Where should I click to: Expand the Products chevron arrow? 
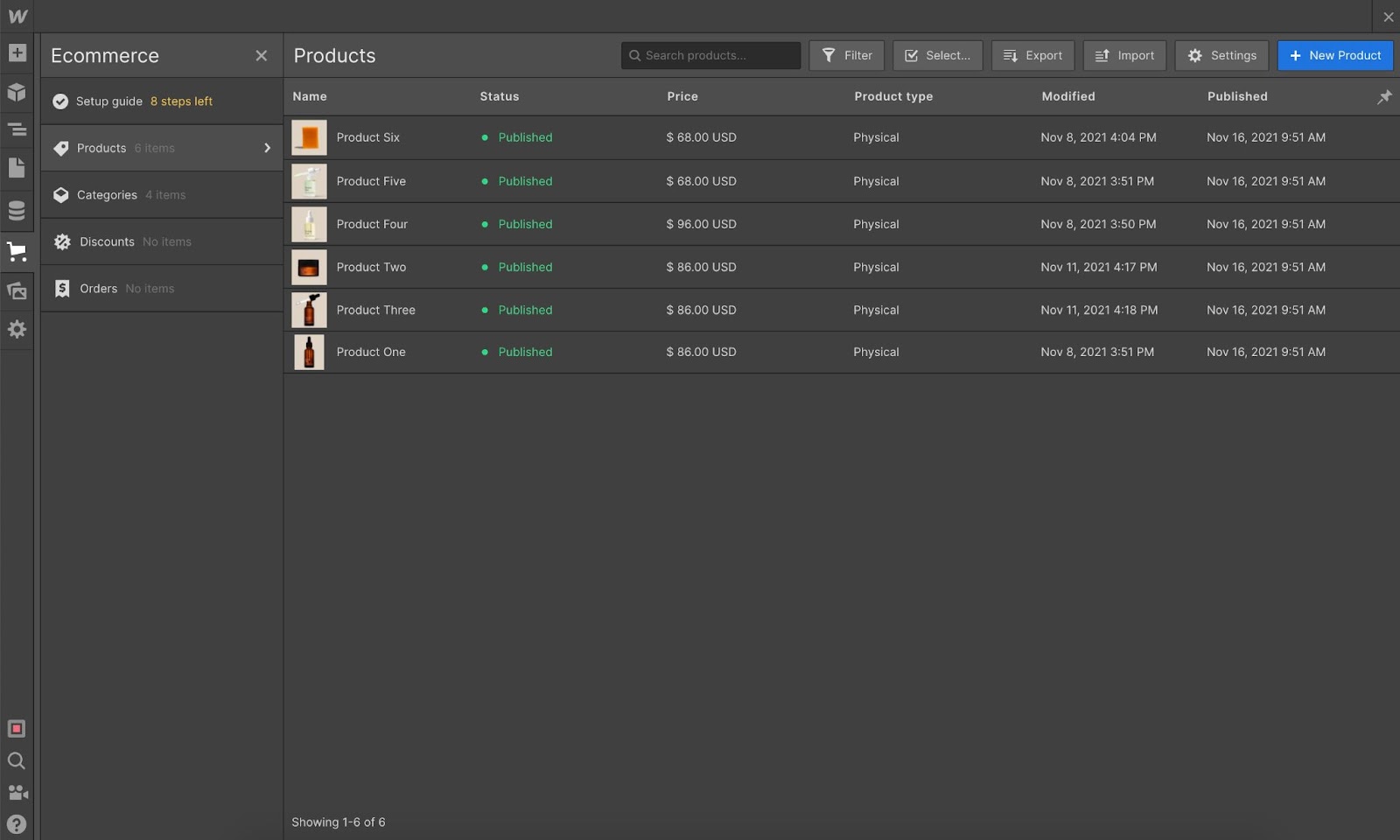point(268,148)
